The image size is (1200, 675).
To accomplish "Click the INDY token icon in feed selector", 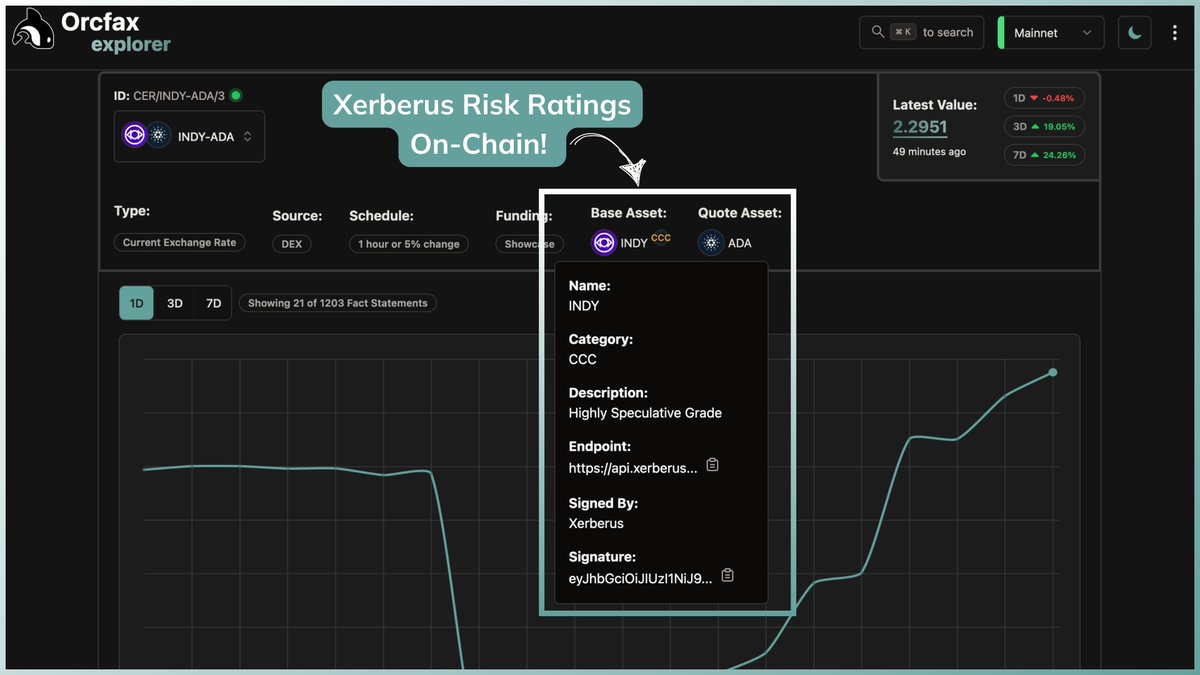I will (135, 136).
